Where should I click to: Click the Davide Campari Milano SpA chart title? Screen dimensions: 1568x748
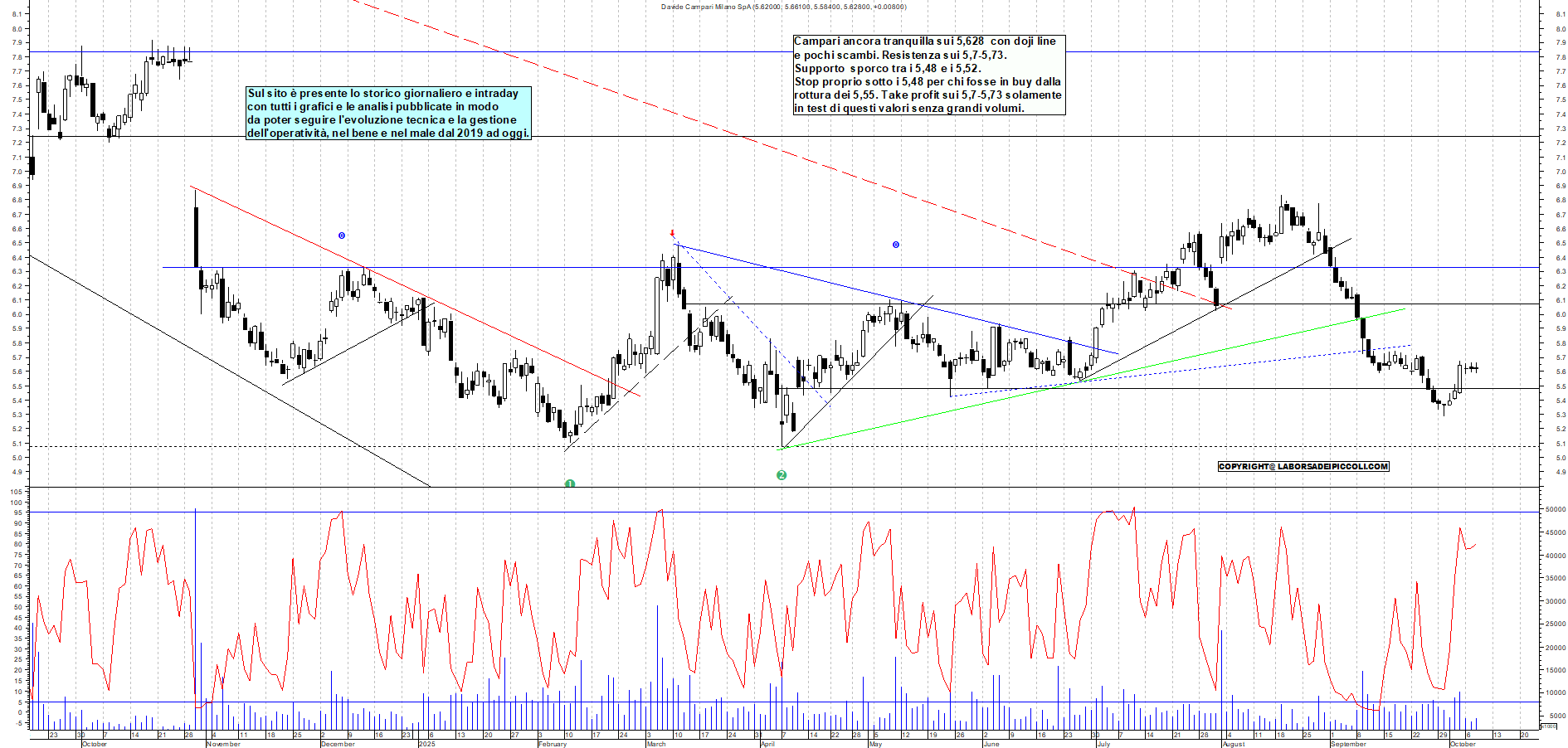(783, 7)
